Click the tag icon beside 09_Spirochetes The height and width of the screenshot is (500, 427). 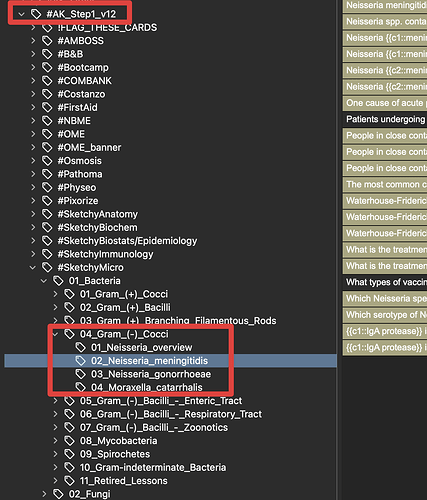click(69, 454)
